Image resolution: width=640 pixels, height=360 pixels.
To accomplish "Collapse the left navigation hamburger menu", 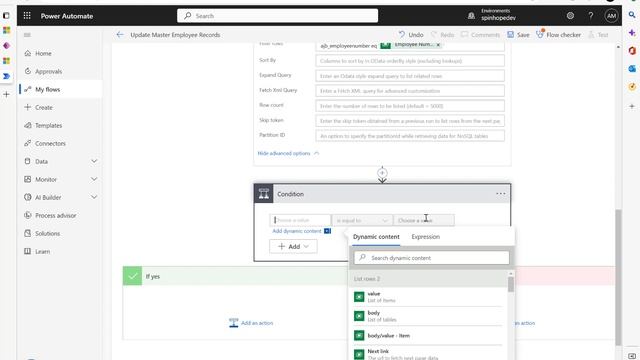I will [27, 35].
